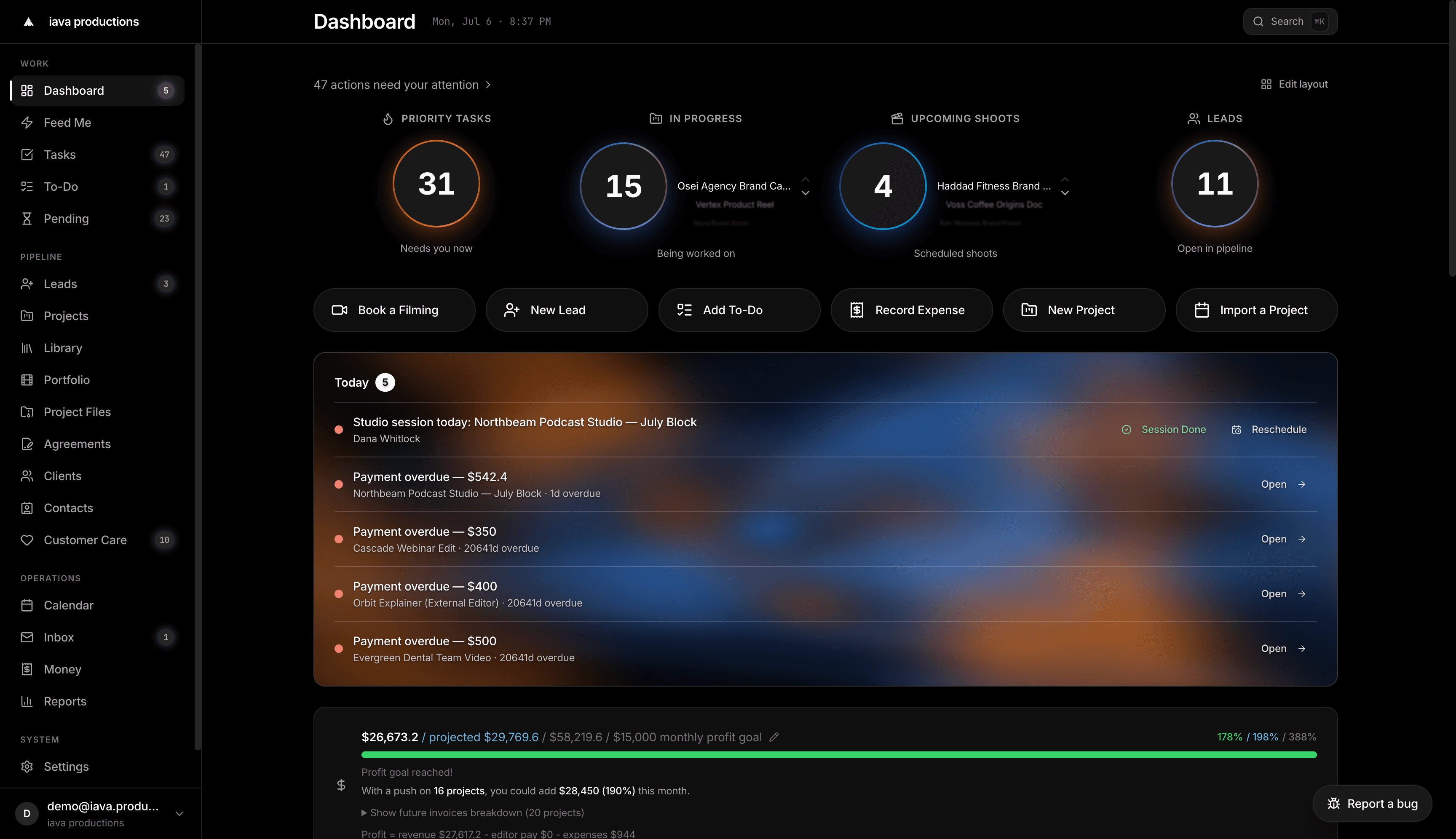Click Book a Filming button

[394, 310]
